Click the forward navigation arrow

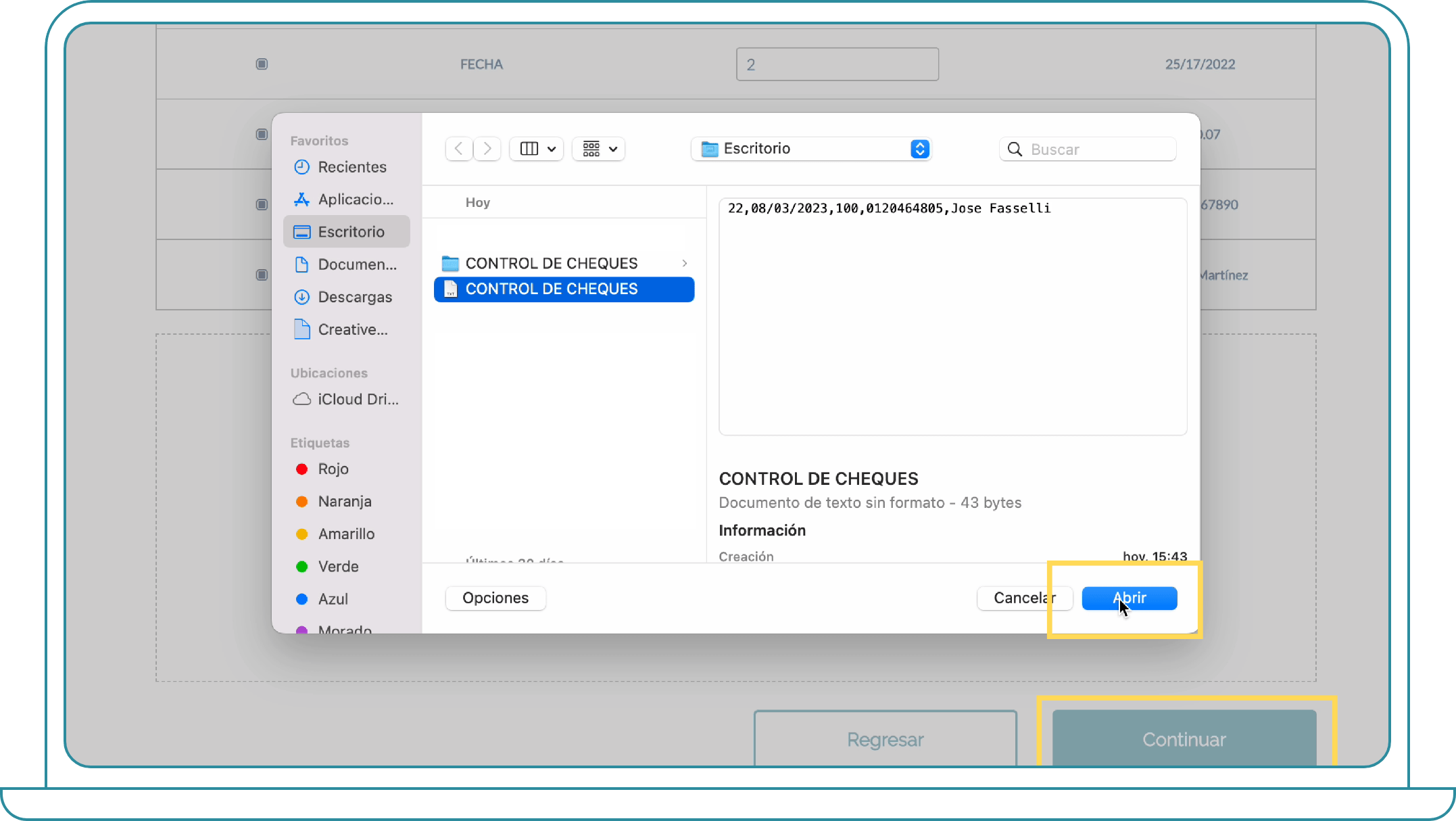487,148
